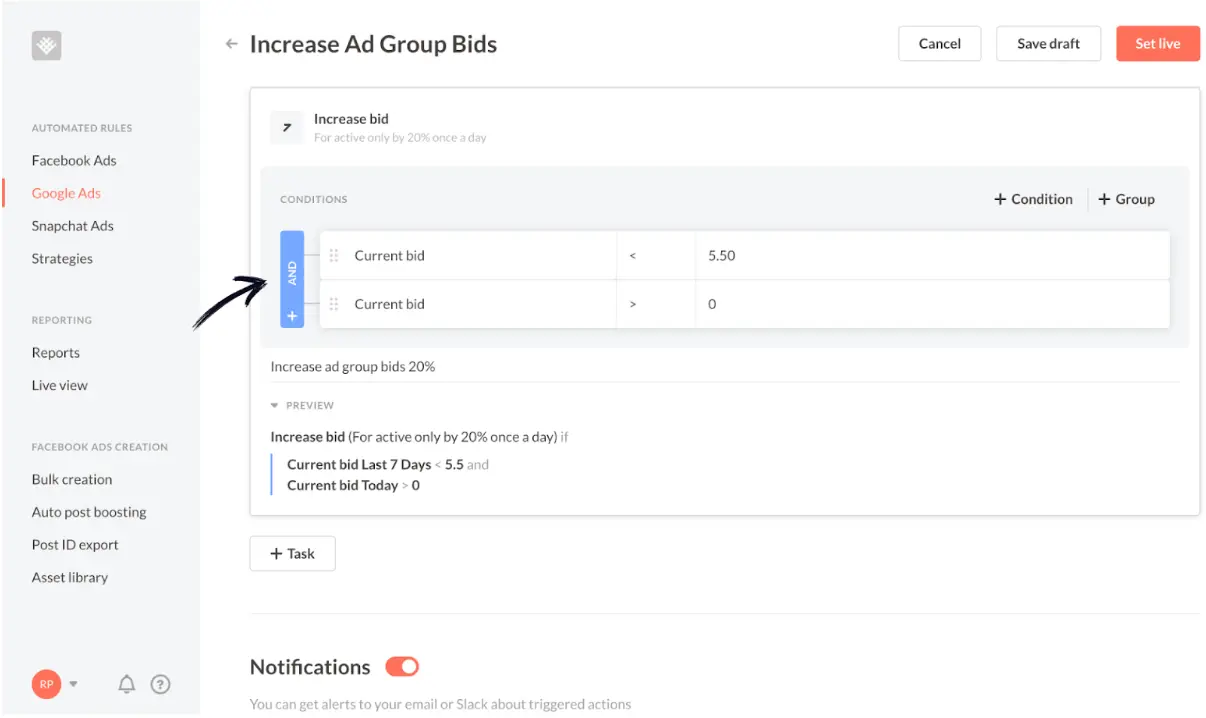Screen dimensions: 1206x718
Task: Open the Reports section
Action: pyautogui.click(x=55, y=352)
